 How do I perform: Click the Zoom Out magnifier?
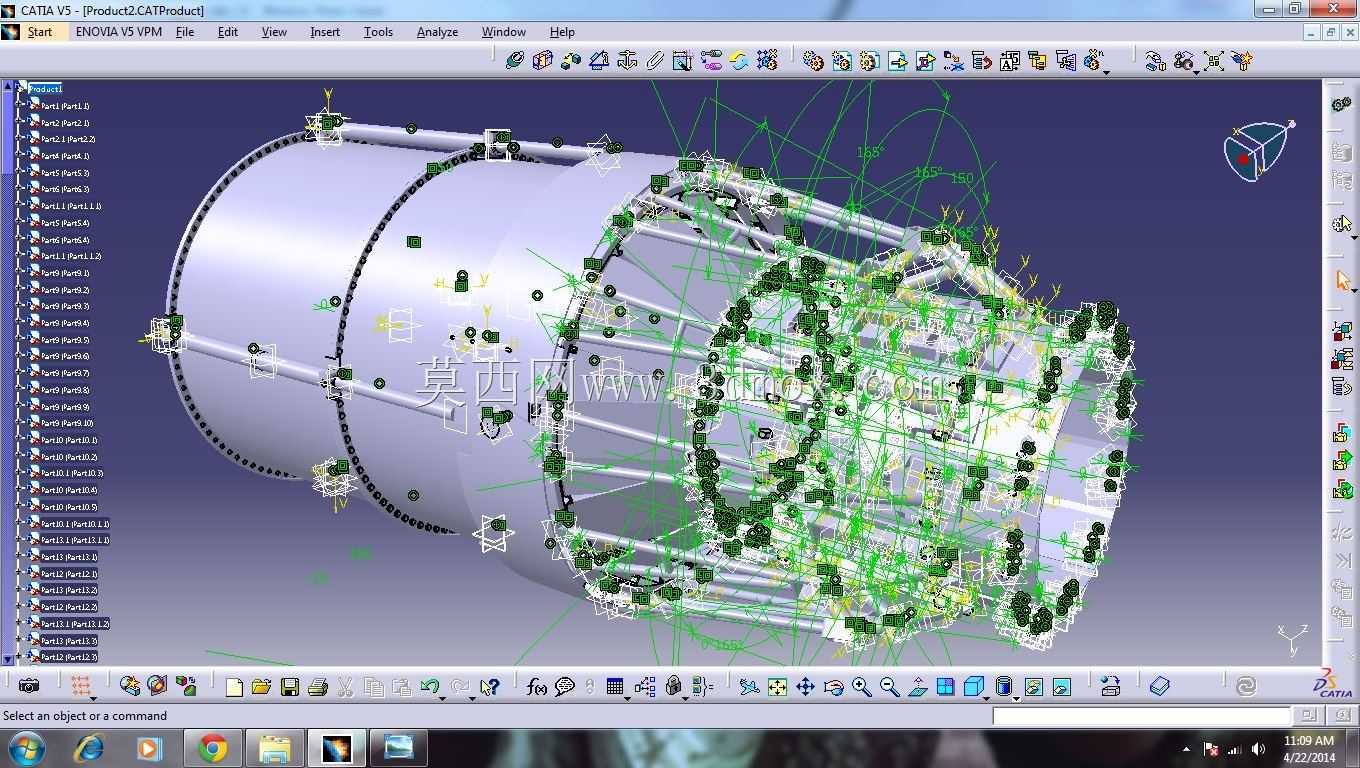pos(889,687)
